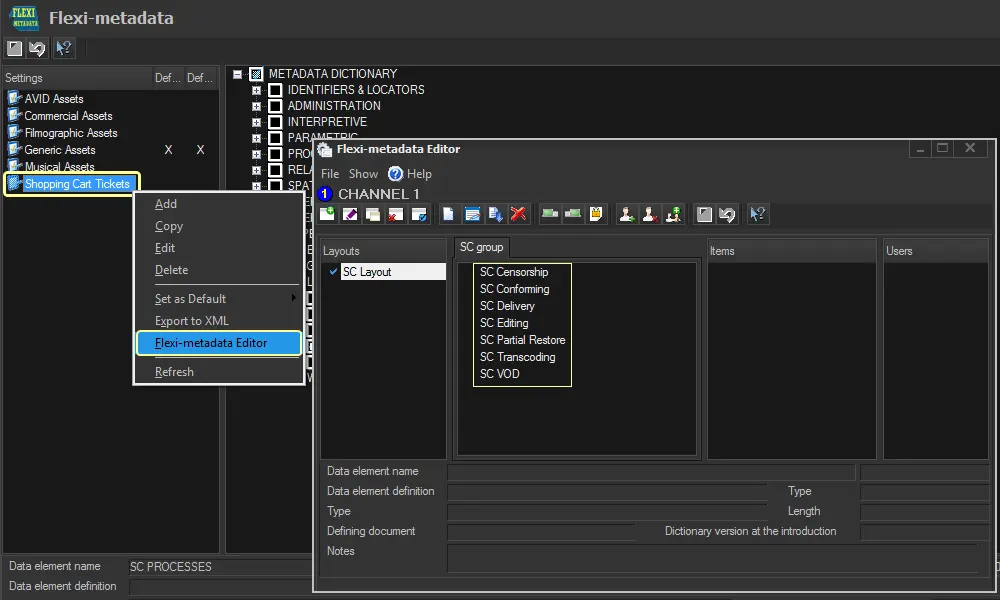Choose Flexi-metadata Editor from context menu

(x=211, y=343)
